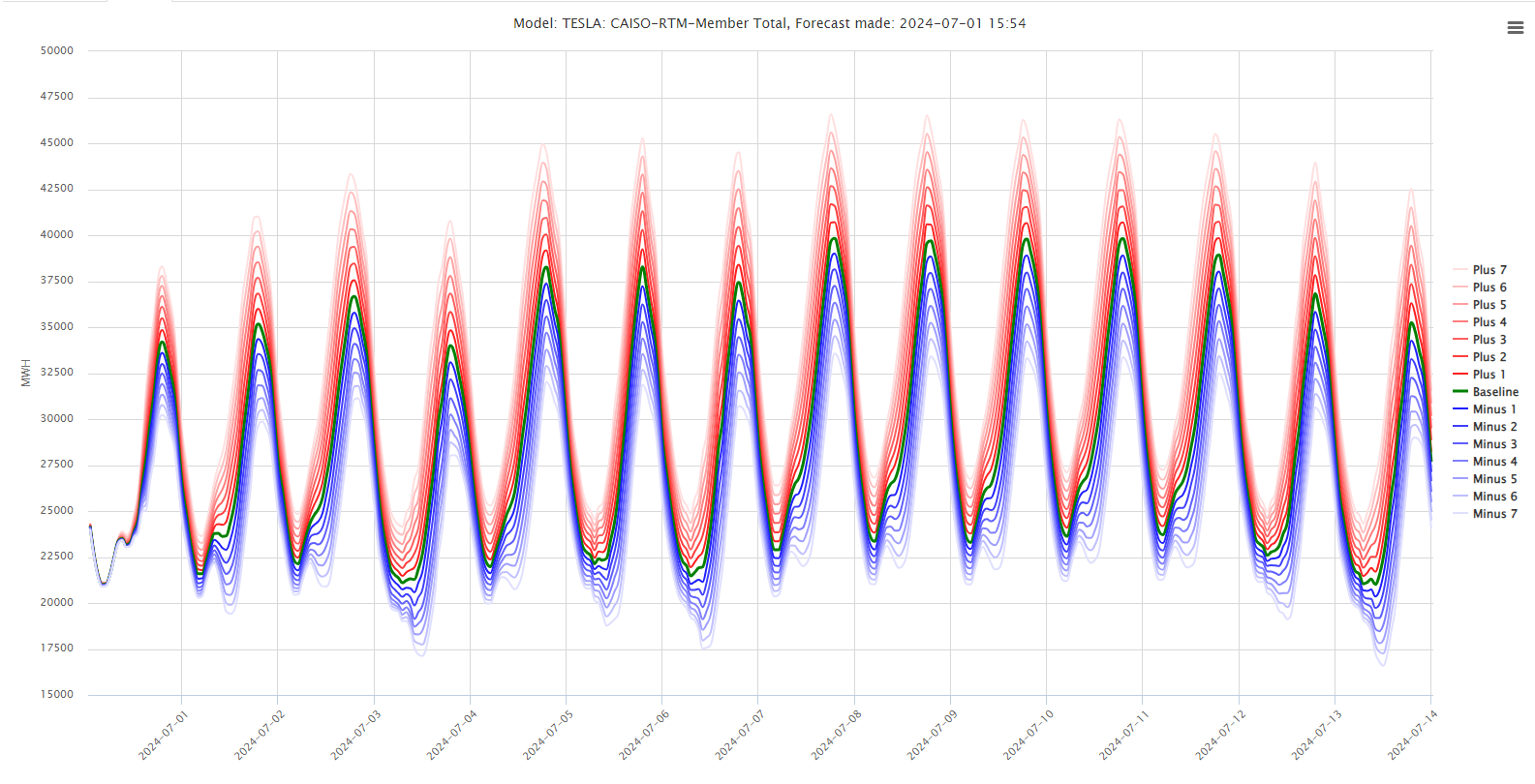Toggle the Minus 6 legend entry
Viewport: 1535px width, 784px height.
(x=1485, y=497)
